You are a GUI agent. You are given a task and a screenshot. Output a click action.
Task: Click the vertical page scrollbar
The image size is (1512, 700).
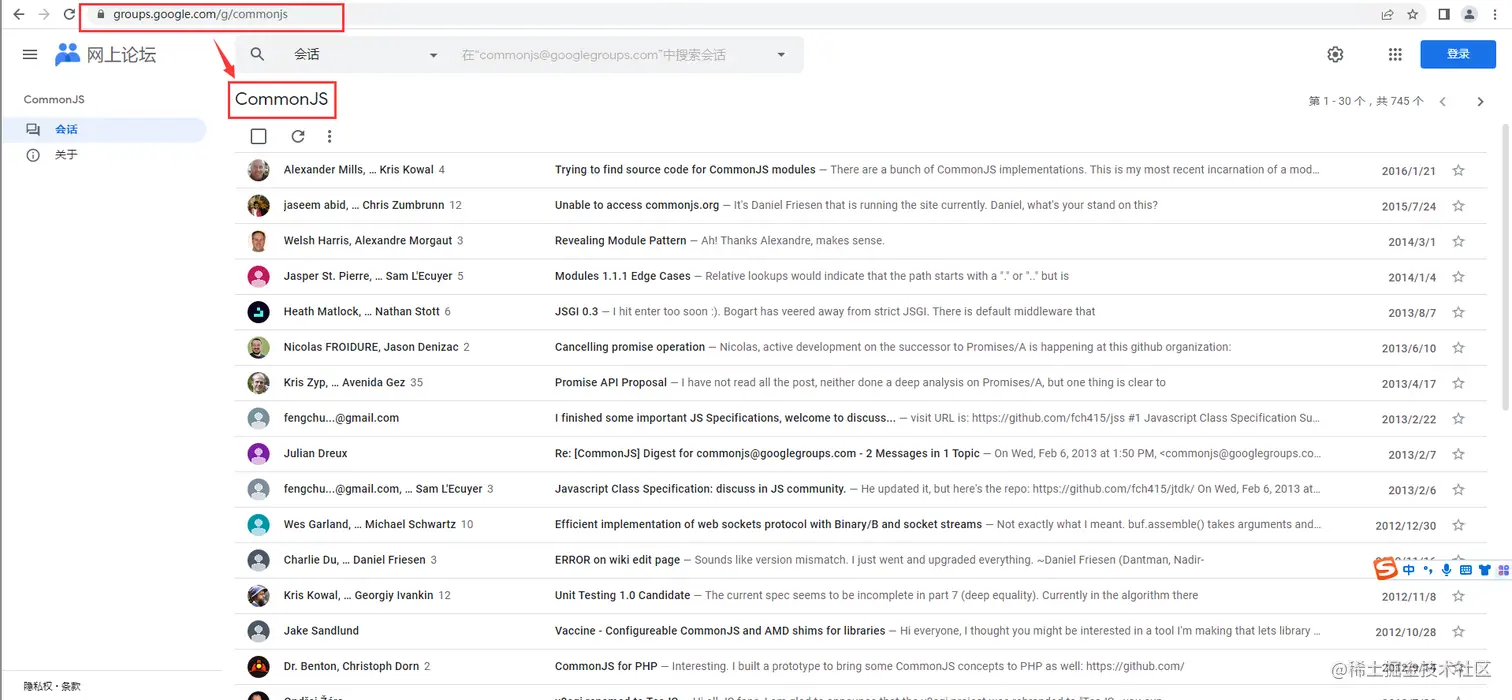[1506, 265]
